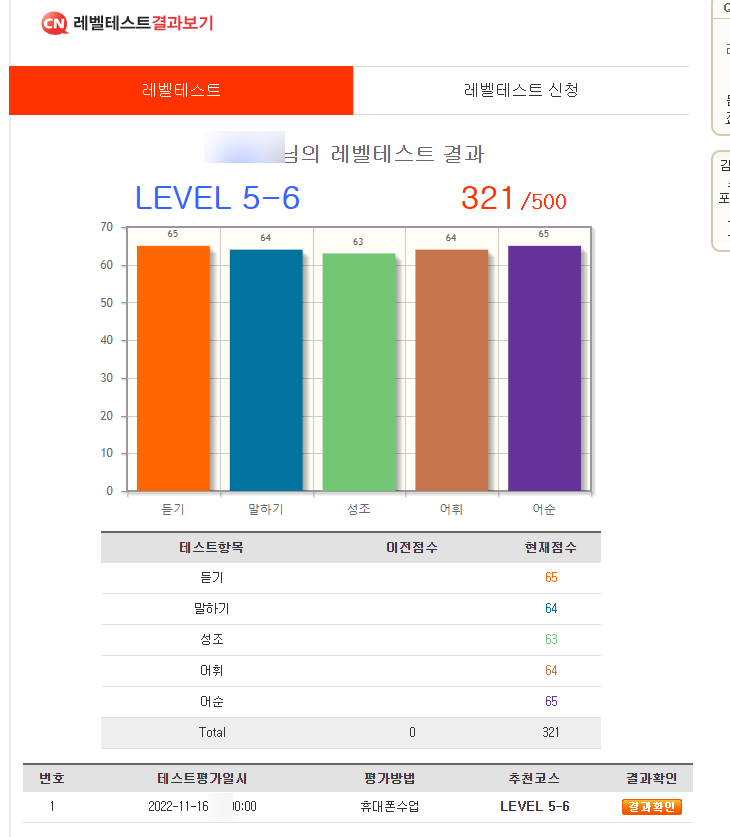The image size is (730, 837).
Task: Click the orange 결과확인 button
Action: [x=652, y=807]
